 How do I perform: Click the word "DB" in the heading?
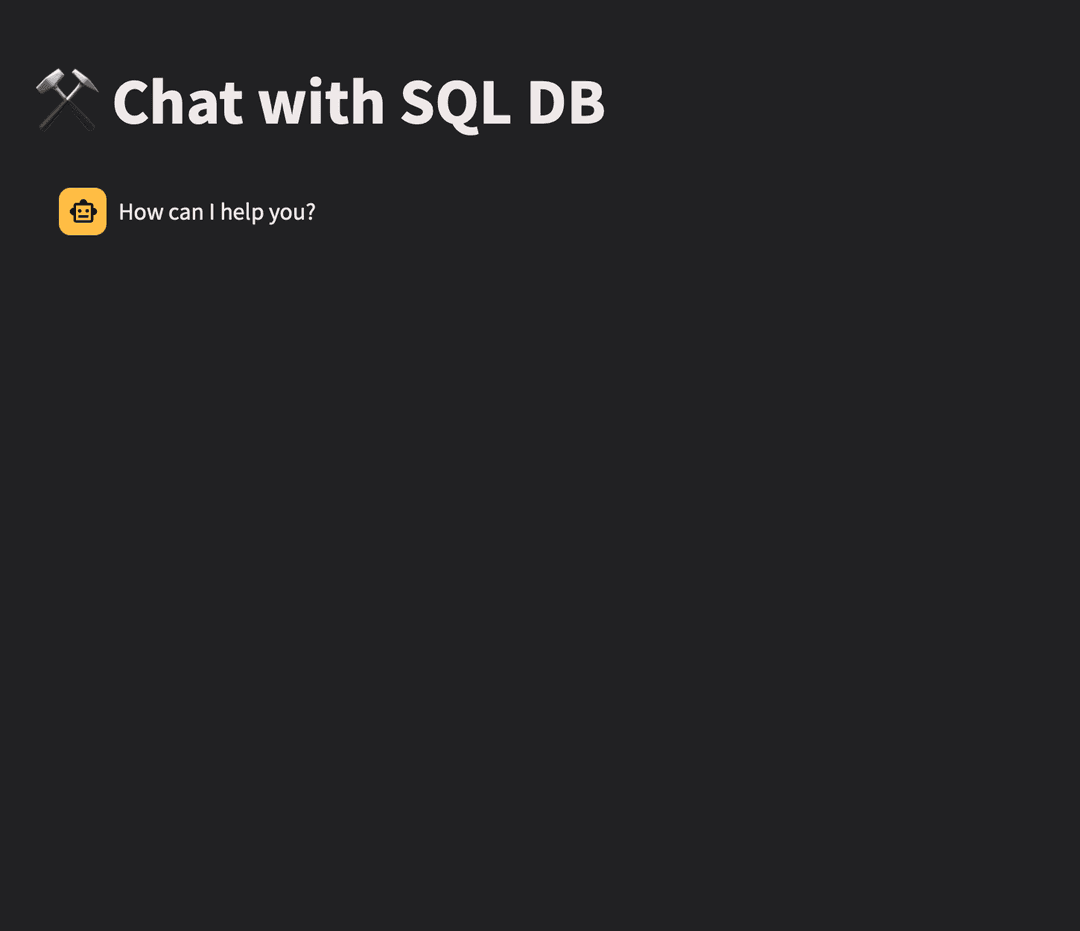[x=566, y=103]
